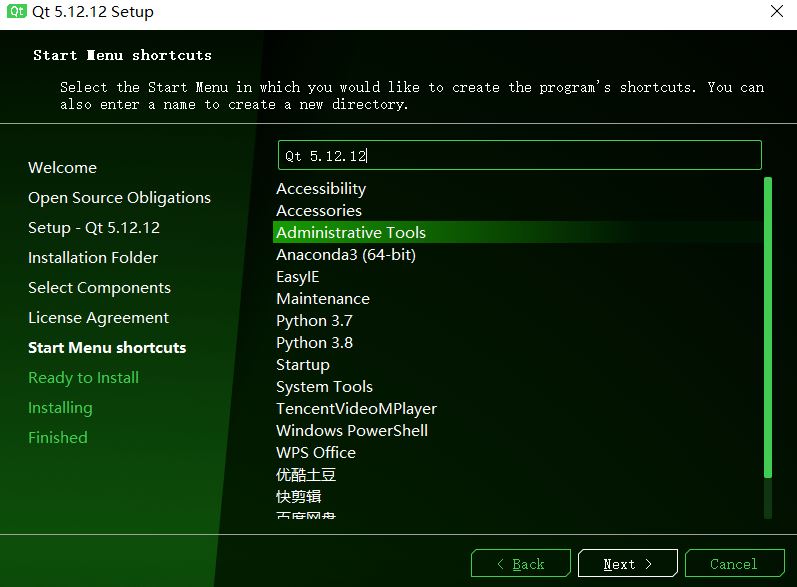Select 优酷土豆 folder entry
Viewport: 797px width, 587px height.
click(x=518, y=474)
